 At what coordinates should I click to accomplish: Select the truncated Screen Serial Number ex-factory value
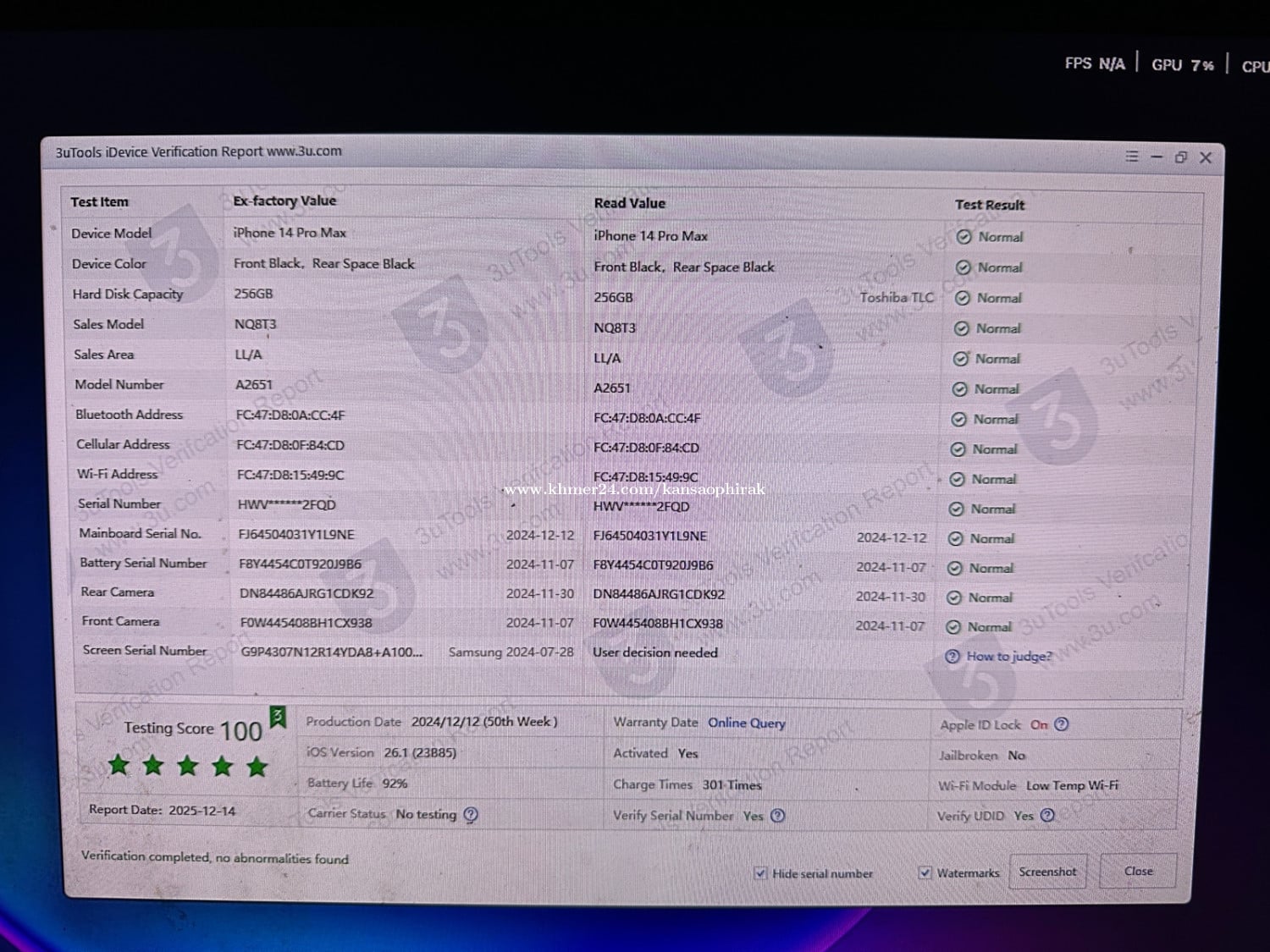[331, 652]
